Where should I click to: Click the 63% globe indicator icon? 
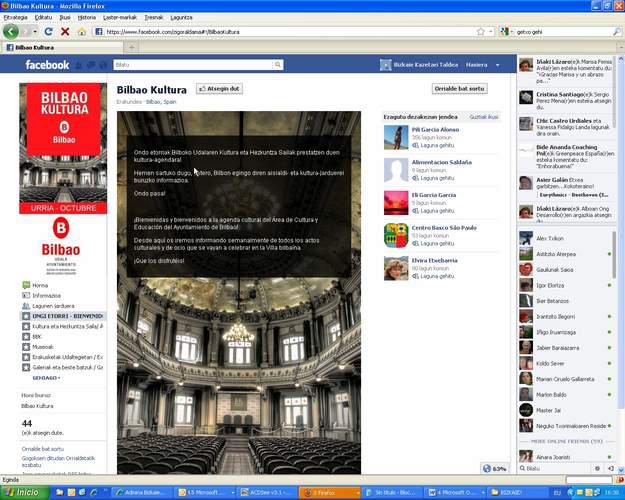[x=487, y=469]
